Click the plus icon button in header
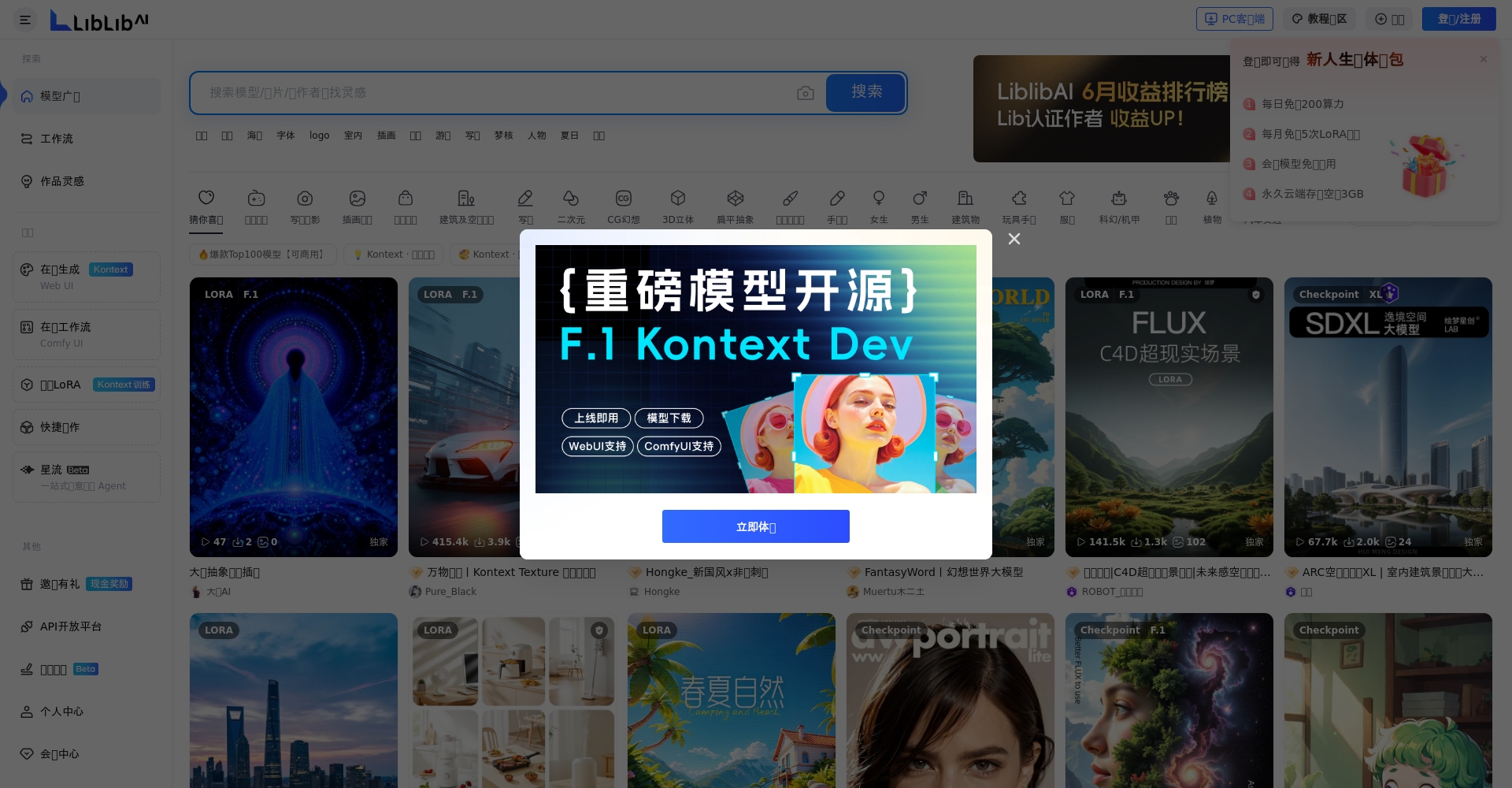This screenshot has height=788, width=1512. tap(1389, 19)
